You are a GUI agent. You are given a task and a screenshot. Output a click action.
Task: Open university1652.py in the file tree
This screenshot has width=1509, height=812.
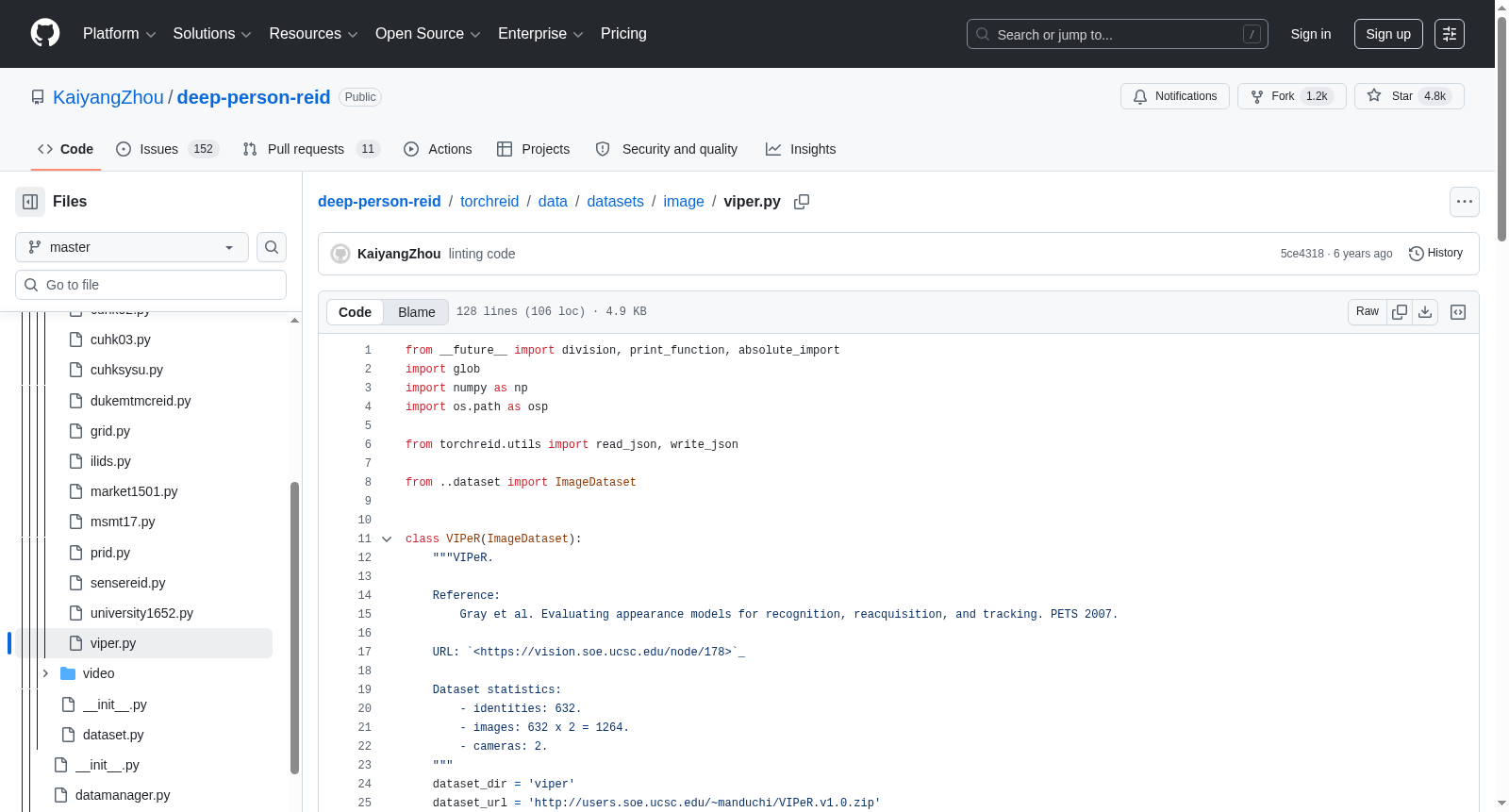pyautogui.click(x=141, y=613)
